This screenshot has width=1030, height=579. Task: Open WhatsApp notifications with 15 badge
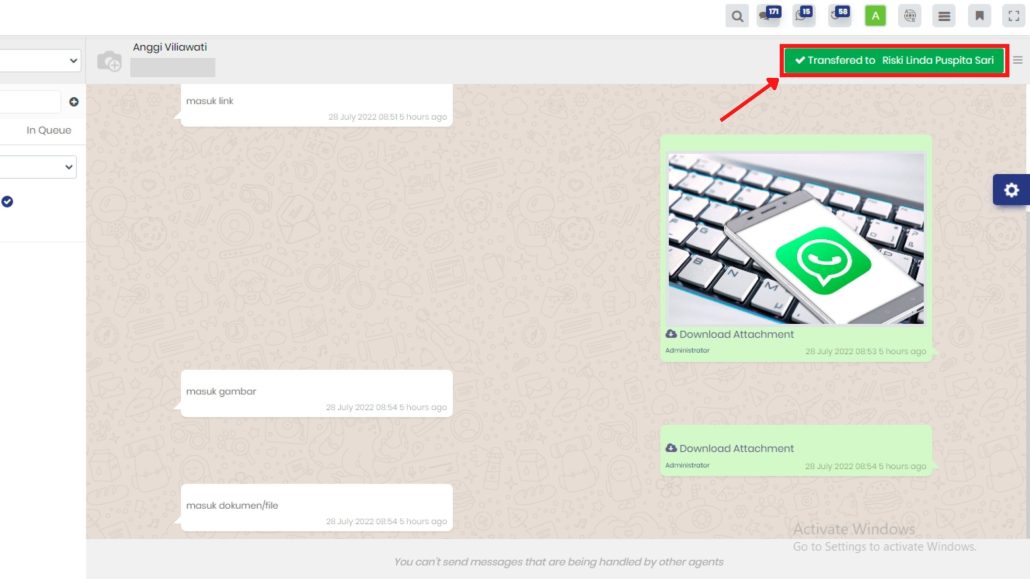coord(804,16)
